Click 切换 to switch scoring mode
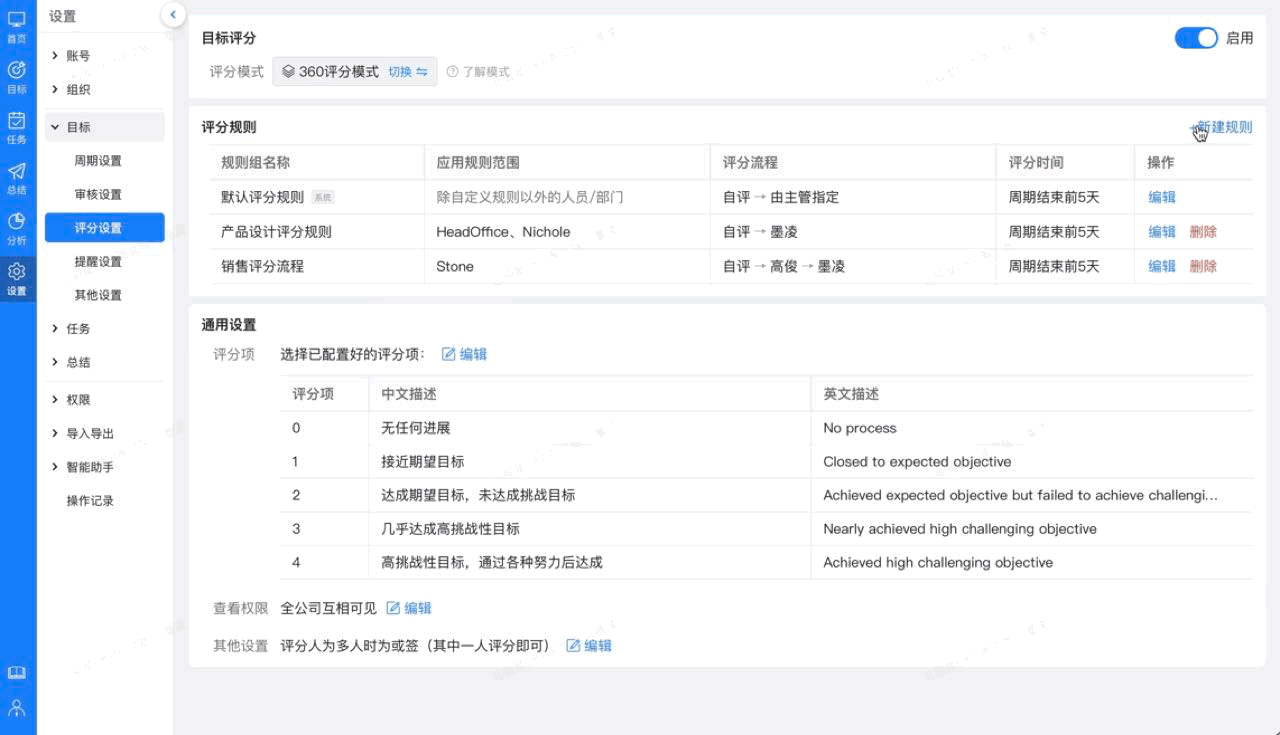Screen dimensions: 1280x735 pos(407,72)
